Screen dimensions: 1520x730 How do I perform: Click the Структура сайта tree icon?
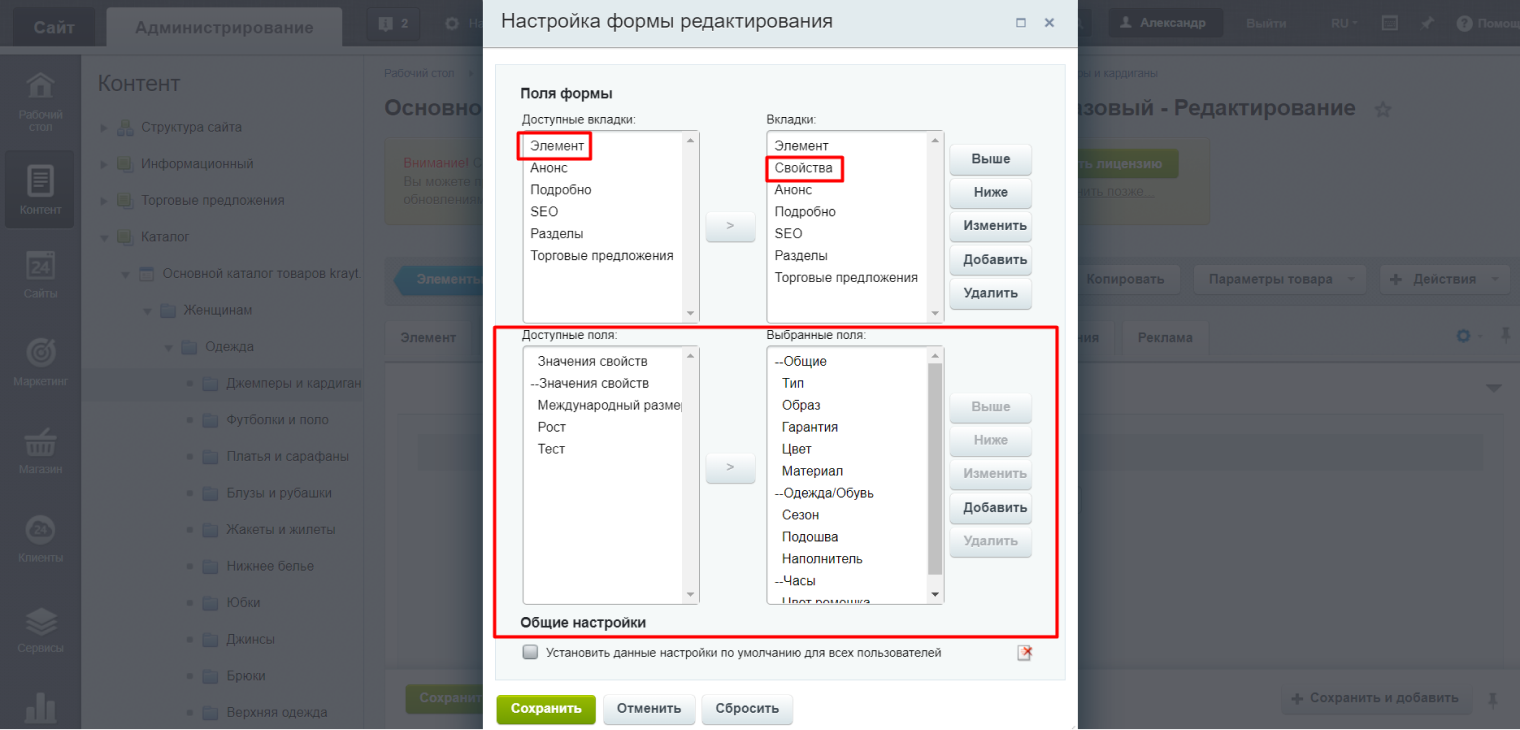[x=126, y=127]
